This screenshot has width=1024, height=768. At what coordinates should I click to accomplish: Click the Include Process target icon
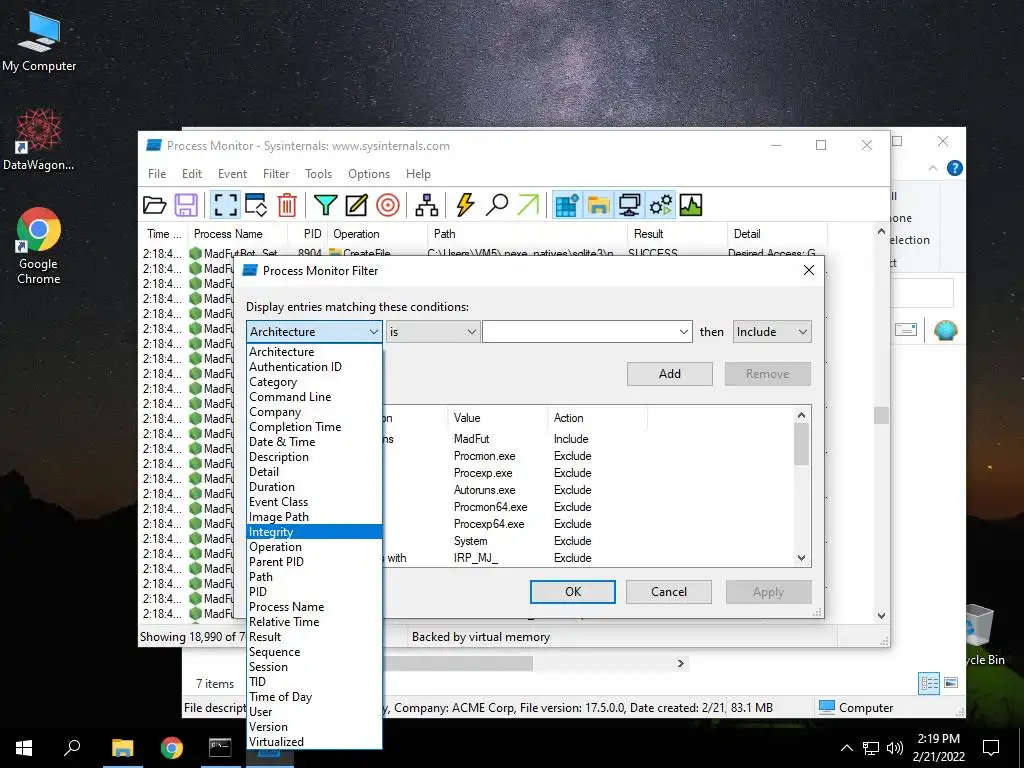(388, 205)
